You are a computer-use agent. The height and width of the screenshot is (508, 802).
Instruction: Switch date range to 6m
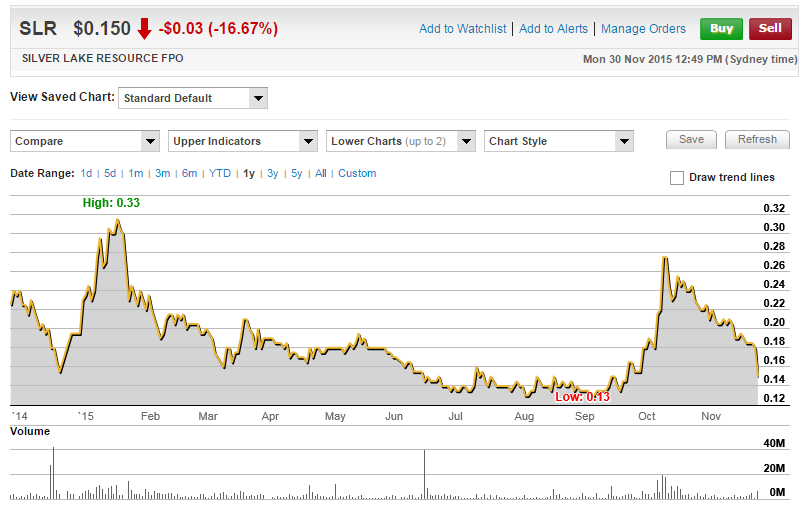pyautogui.click(x=190, y=173)
